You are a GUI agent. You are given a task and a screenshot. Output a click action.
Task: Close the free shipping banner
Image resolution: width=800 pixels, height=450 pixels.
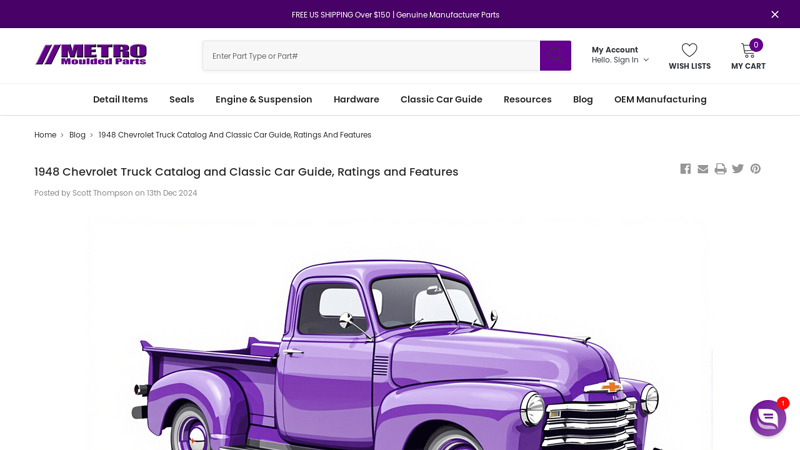(774, 14)
